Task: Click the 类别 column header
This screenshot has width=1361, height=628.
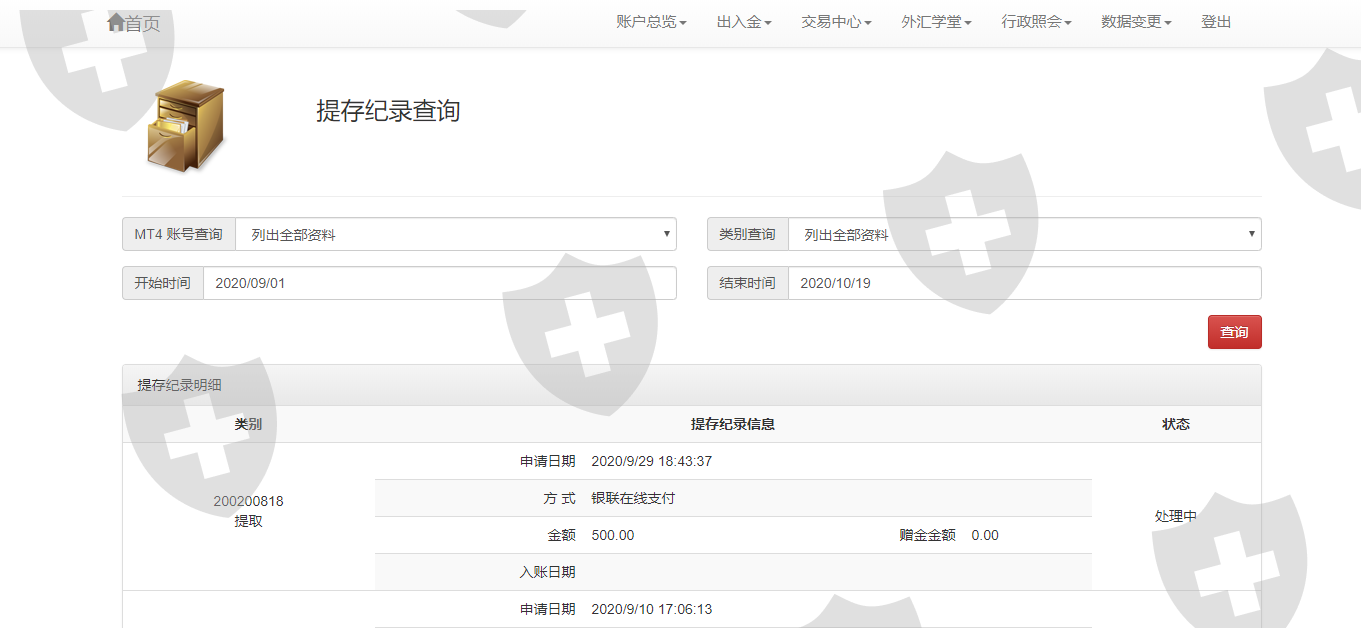Action: coord(248,424)
